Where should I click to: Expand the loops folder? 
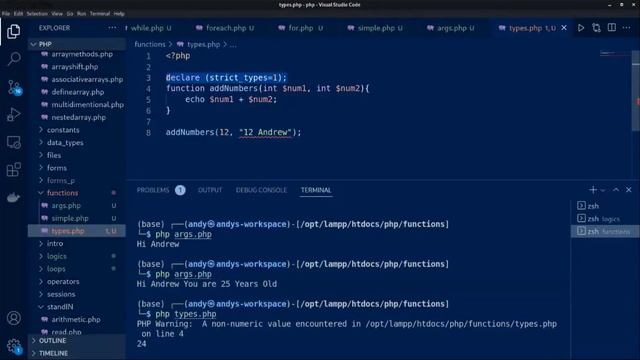click(x=77, y=269)
